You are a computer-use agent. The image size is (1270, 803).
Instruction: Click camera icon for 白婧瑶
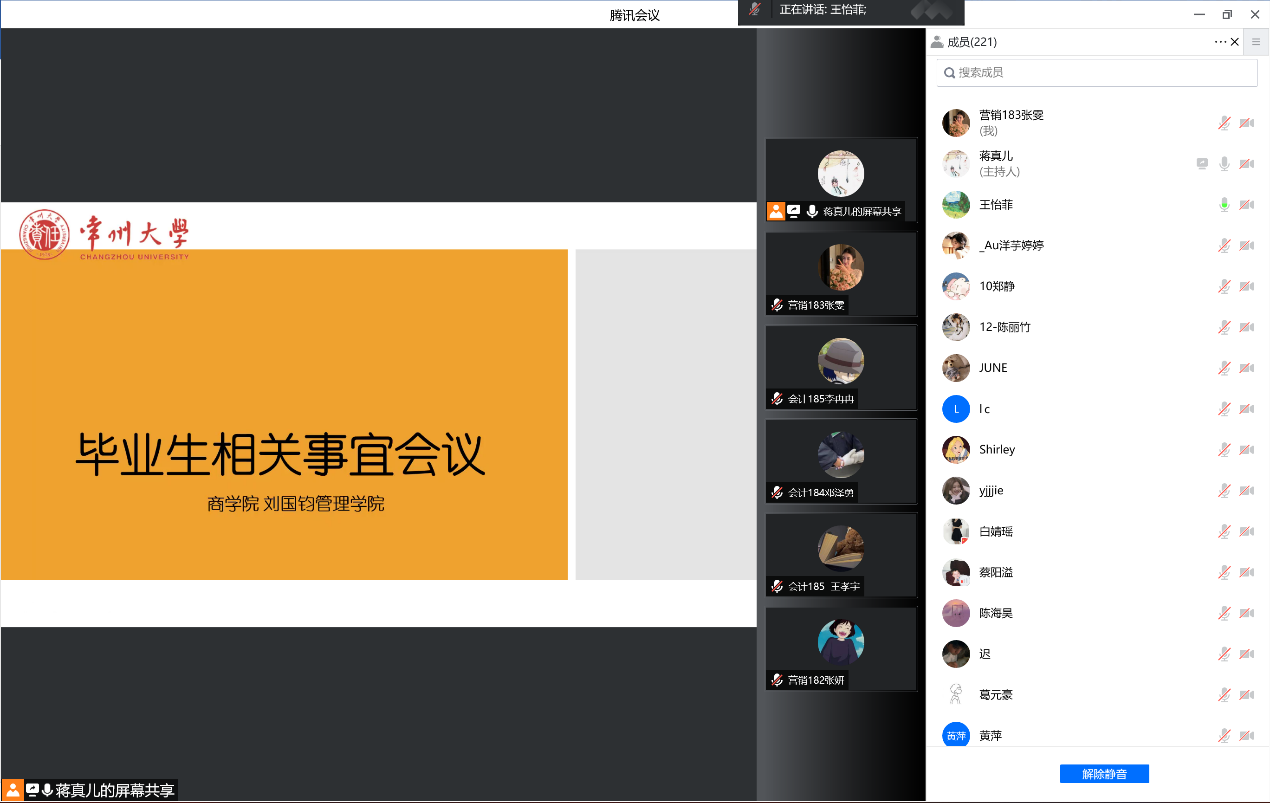point(1247,532)
